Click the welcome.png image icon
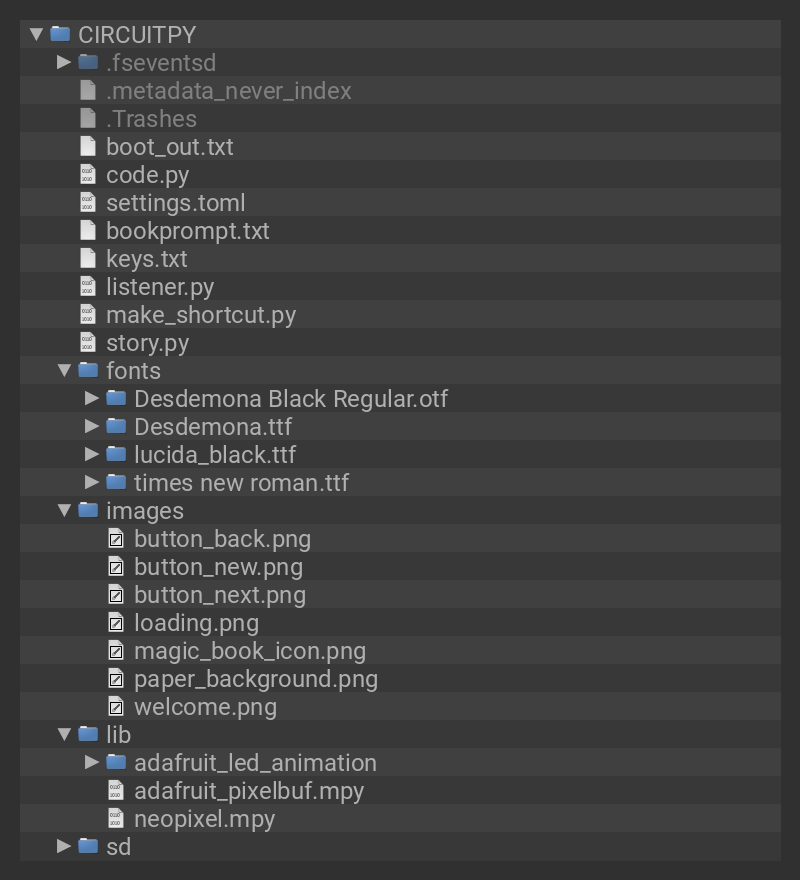The image size is (800, 880). pos(116,706)
